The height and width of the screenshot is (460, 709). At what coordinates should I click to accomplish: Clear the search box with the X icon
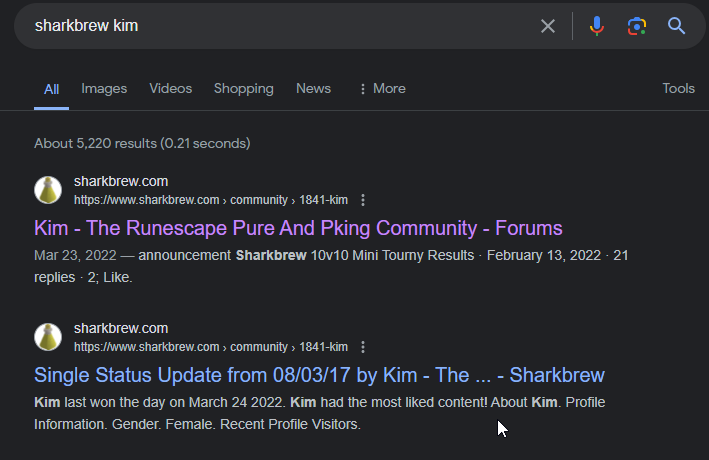coord(548,26)
